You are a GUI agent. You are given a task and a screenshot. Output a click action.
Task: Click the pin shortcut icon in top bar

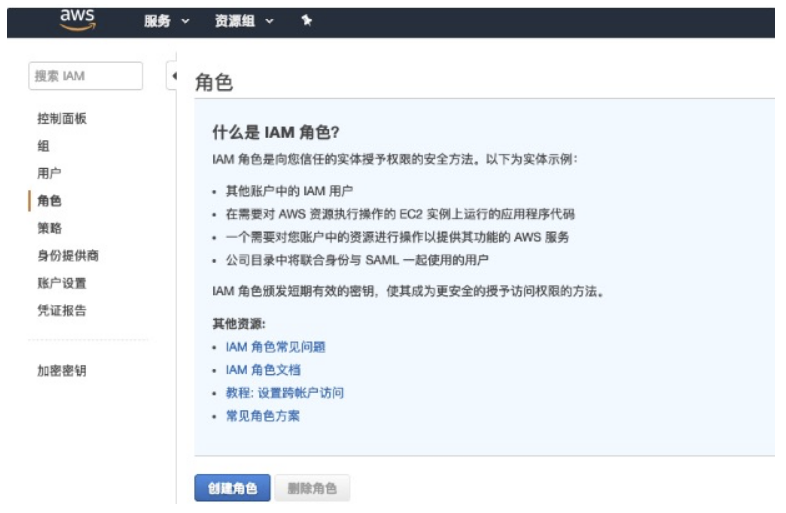(x=307, y=21)
